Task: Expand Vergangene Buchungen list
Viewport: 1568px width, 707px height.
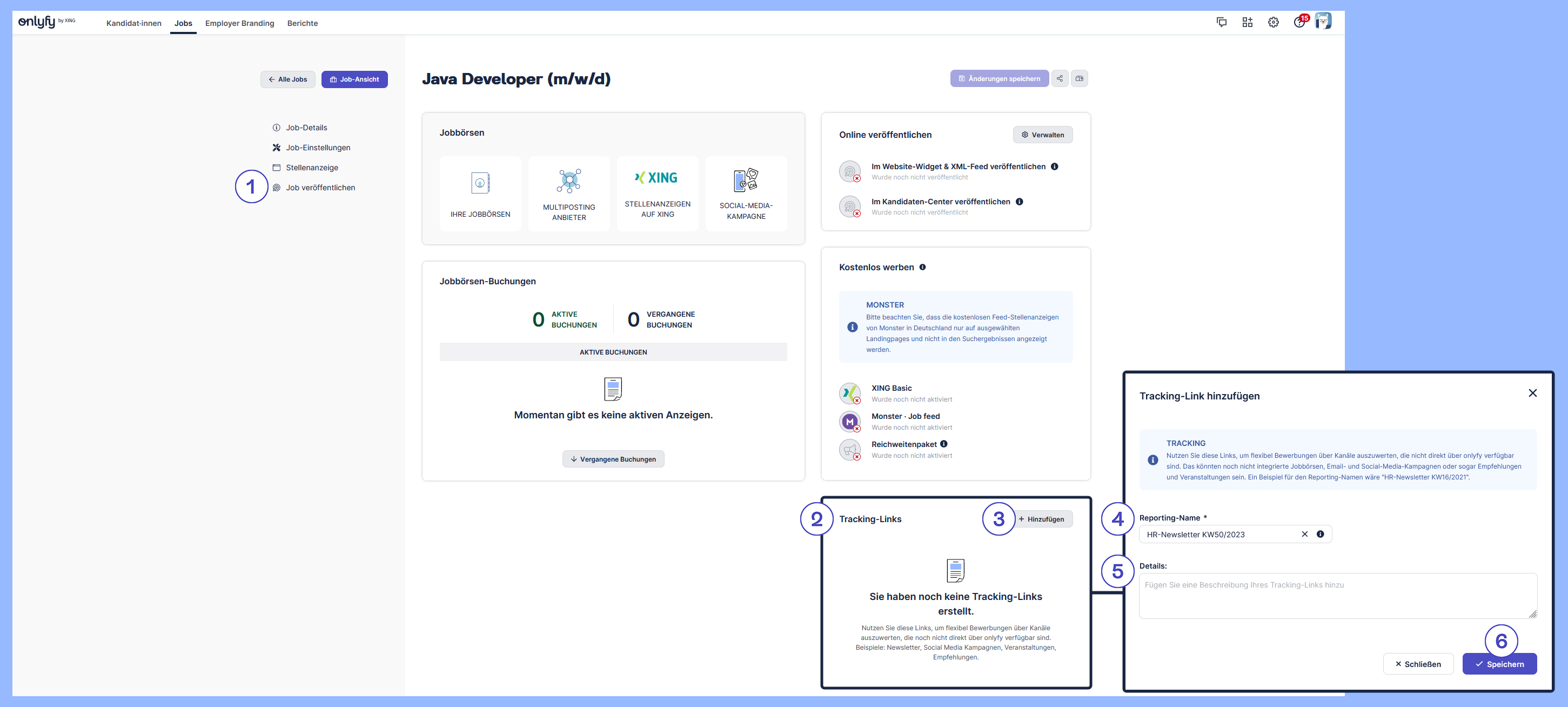Action: pyautogui.click(x=613, y=459)
